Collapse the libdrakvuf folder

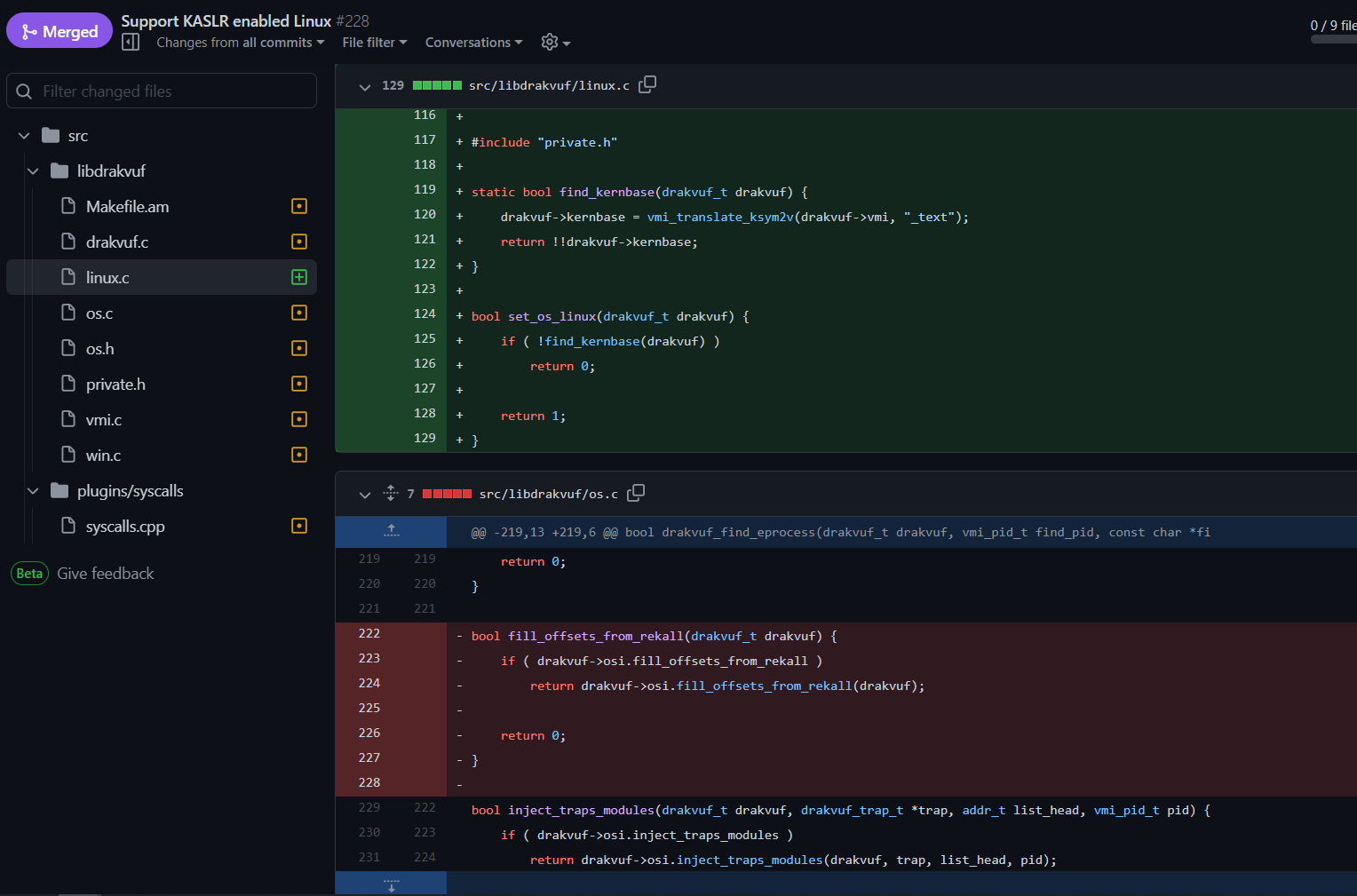pos(33,171)
